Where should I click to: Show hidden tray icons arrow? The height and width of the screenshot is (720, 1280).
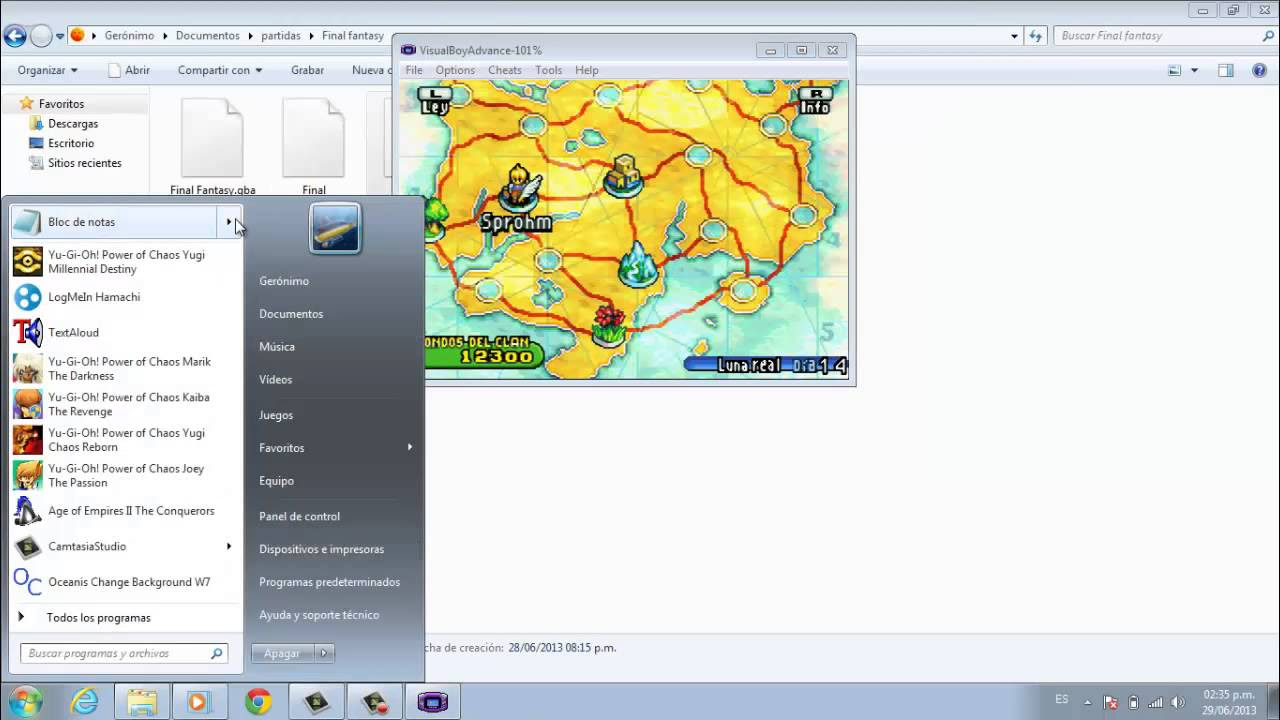pos(1088,702)
